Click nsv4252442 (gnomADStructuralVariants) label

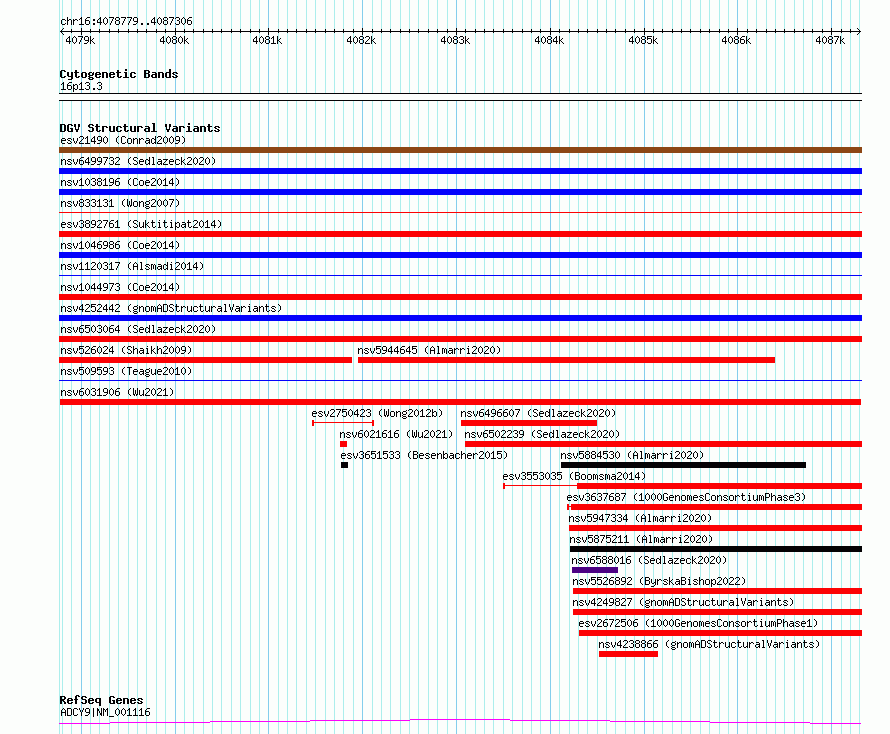(x=171, y=308)
